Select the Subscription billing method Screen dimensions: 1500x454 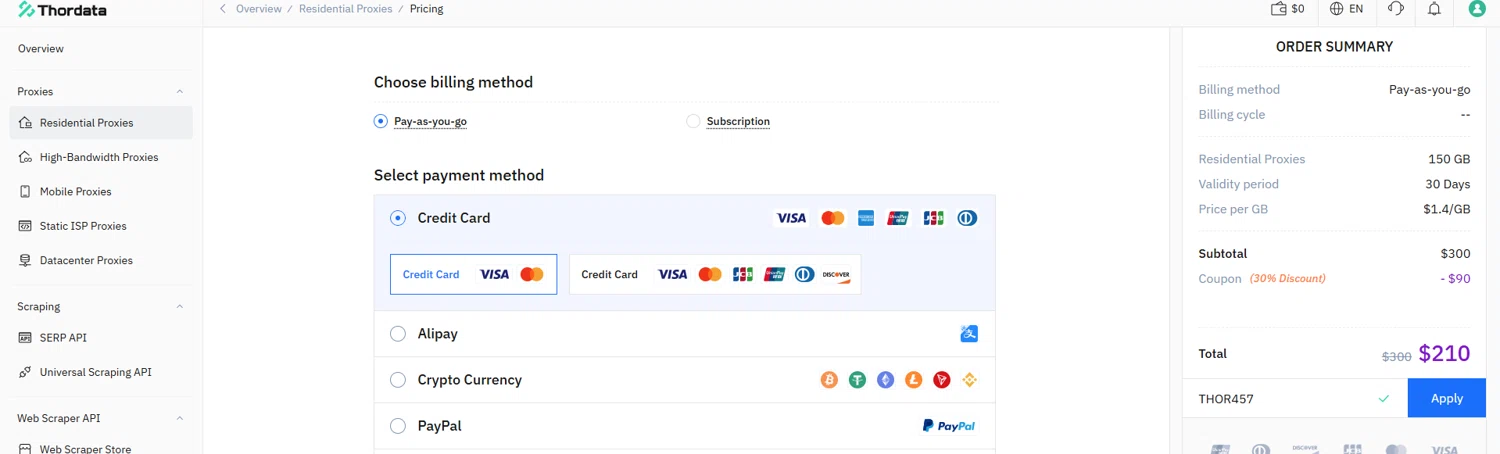(x=694, y=122)
